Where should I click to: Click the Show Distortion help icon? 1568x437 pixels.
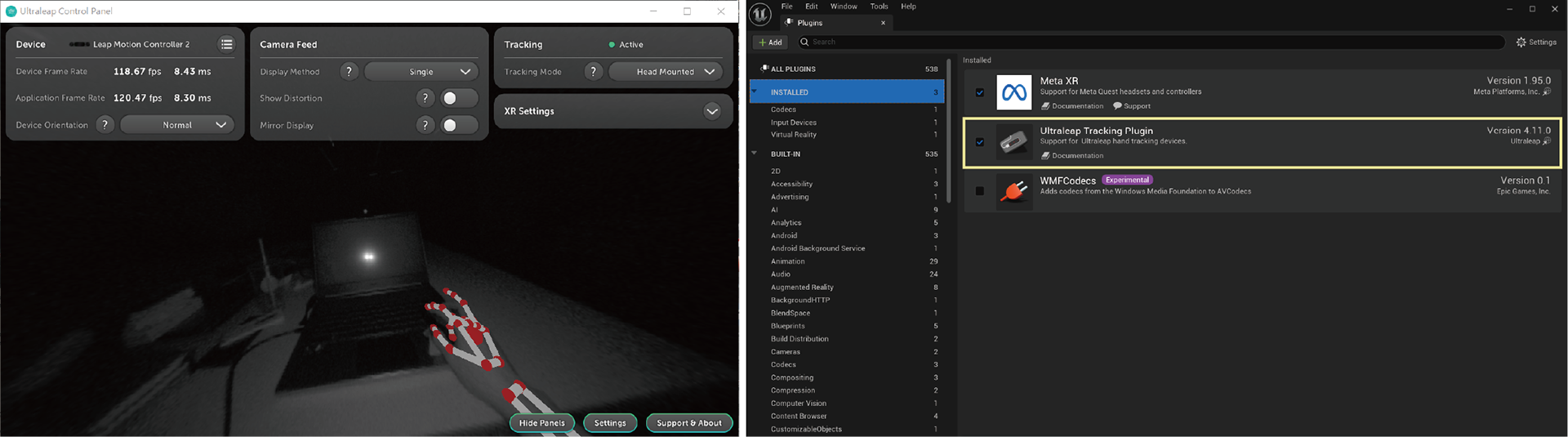[425, 98]
